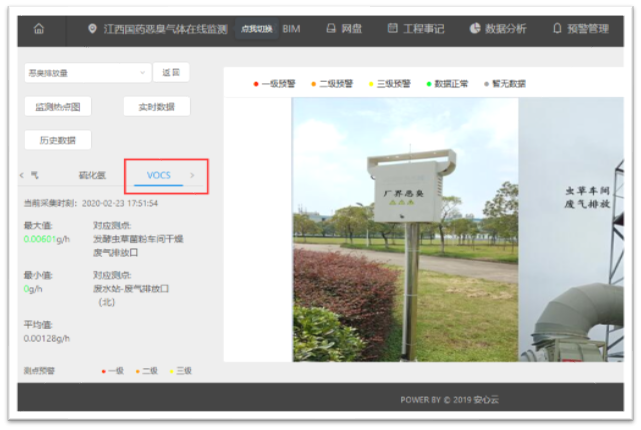Screen dimensions: 641x430
Task: Click the 一级预警 red legend dot
Action: pos(256,84)
